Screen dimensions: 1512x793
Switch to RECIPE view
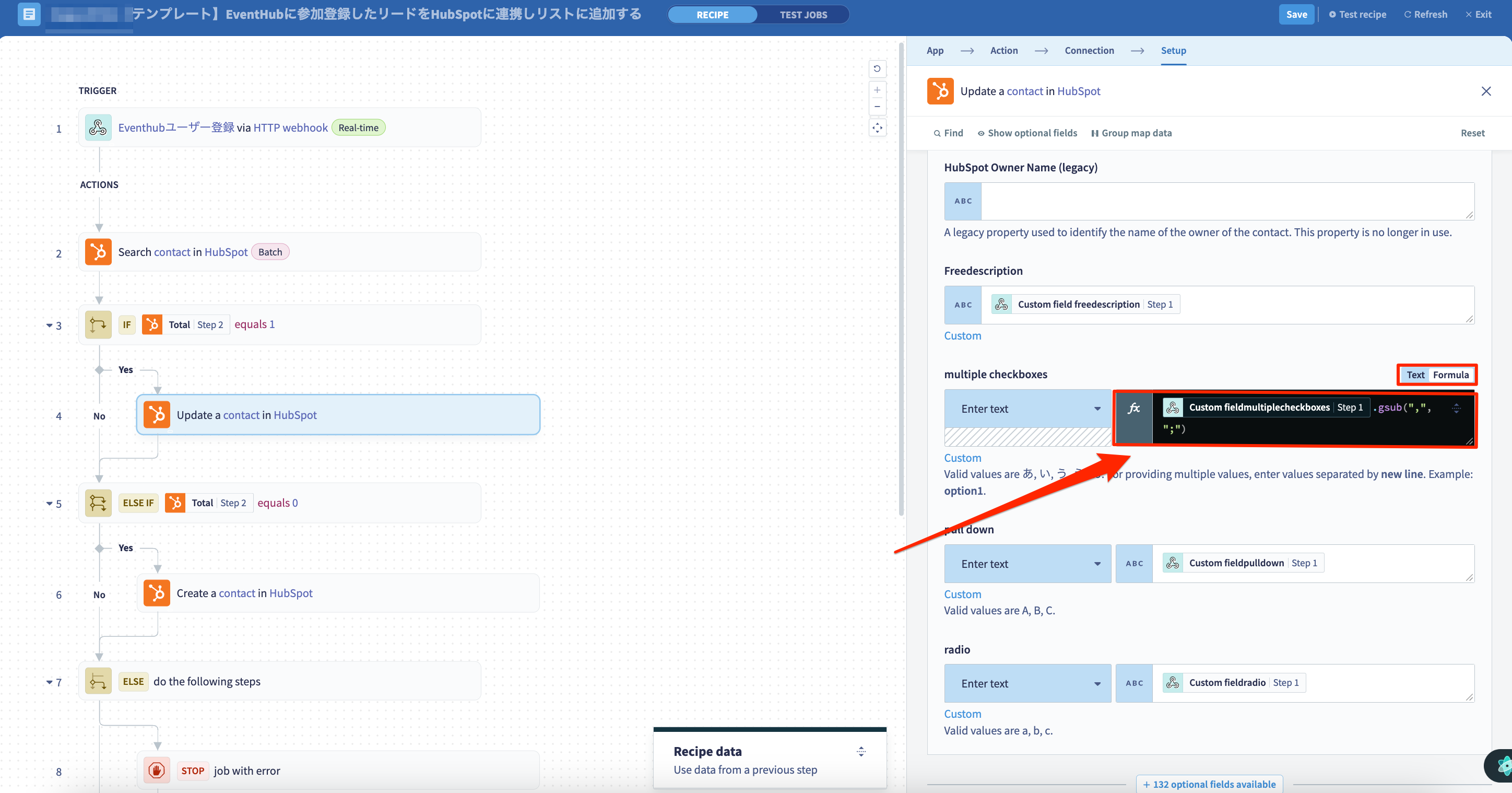coord(712,15)
